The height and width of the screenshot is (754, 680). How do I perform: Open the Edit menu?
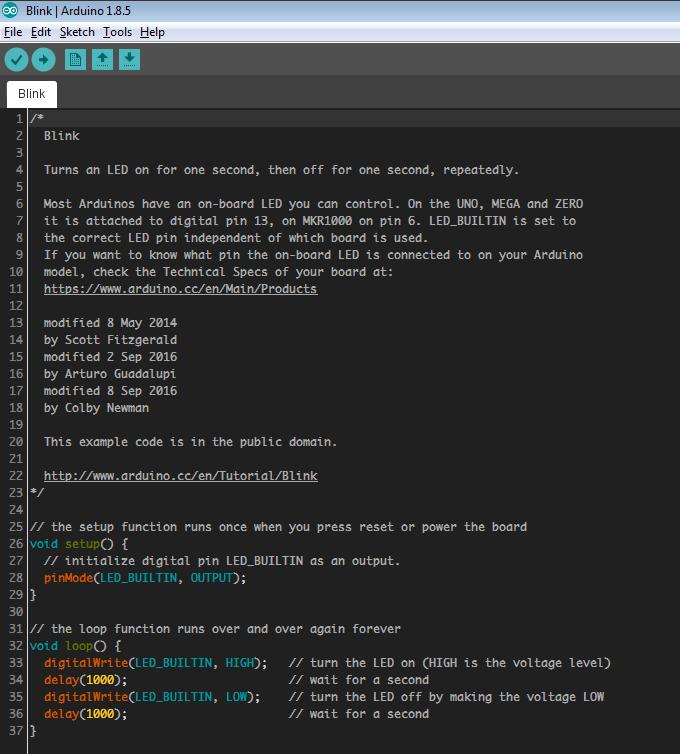(41, 32)
